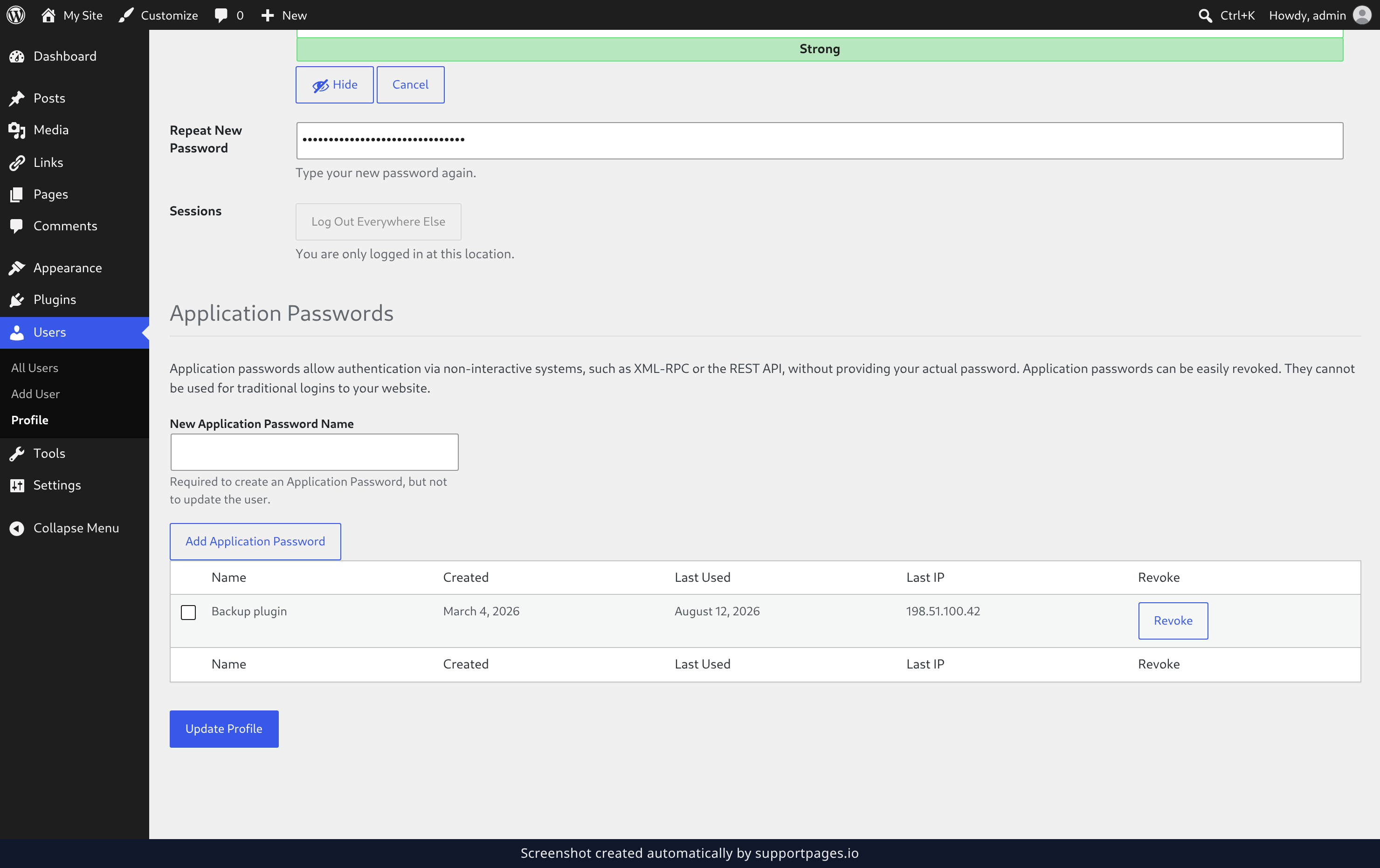The height and width of the screenshot is (868, 1380).
Task: Click the New plus icon
Action: pos(268,15)
